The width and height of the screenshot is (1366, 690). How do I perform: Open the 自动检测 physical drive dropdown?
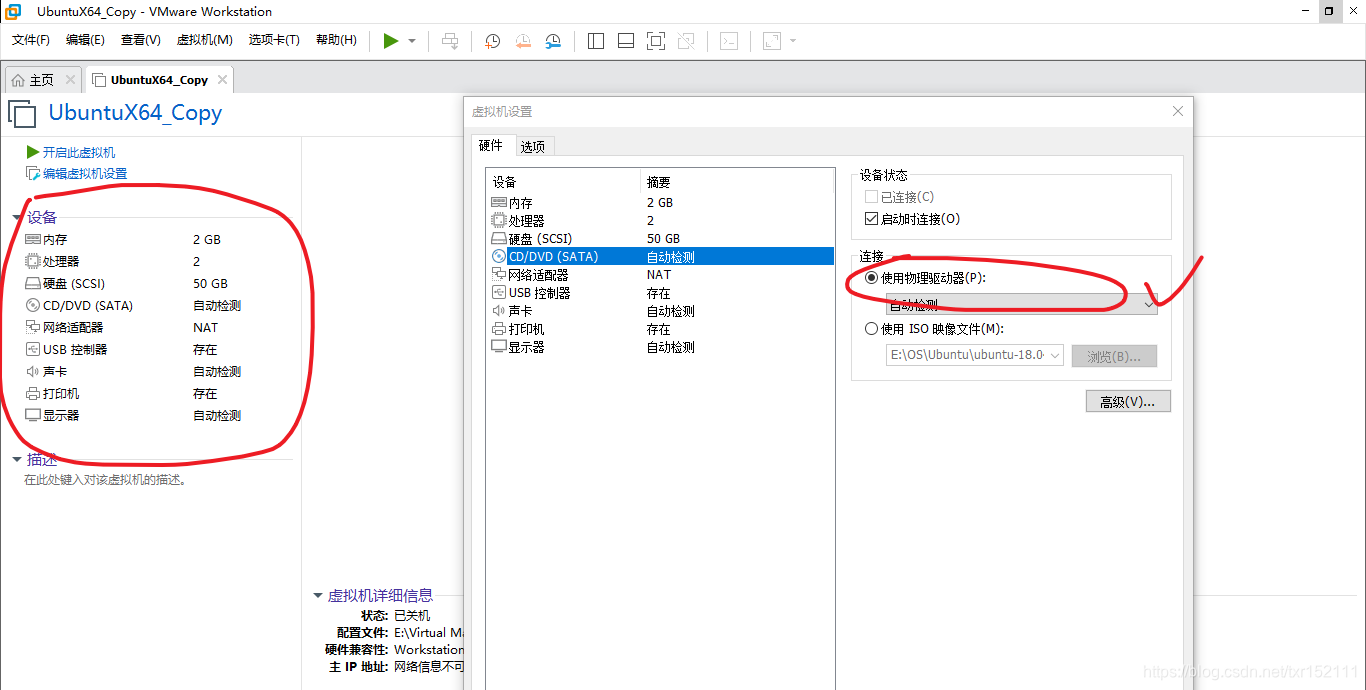[x=1022, y=304]
